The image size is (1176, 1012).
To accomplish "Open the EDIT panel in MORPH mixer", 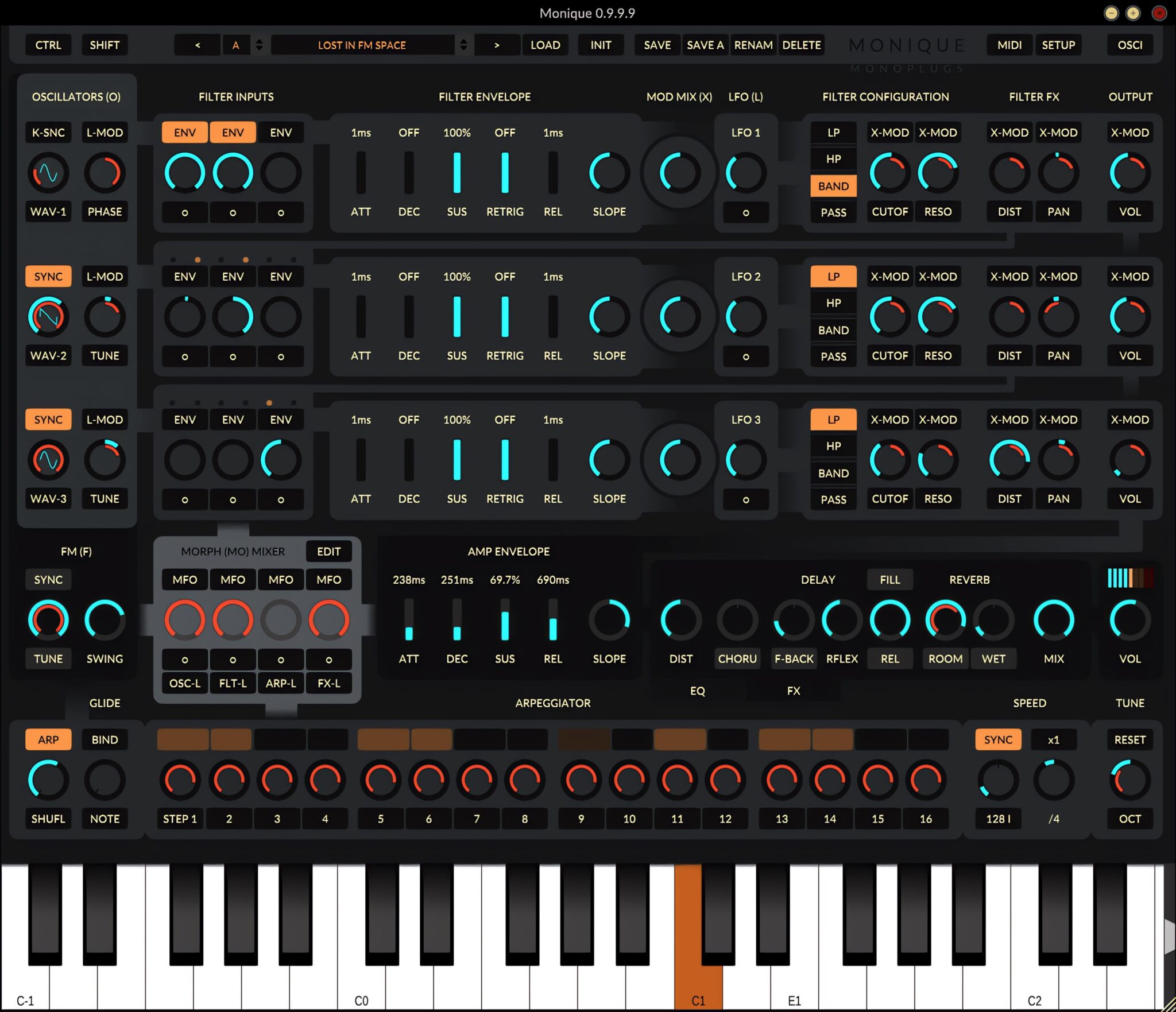I will (x=328, y=551).
